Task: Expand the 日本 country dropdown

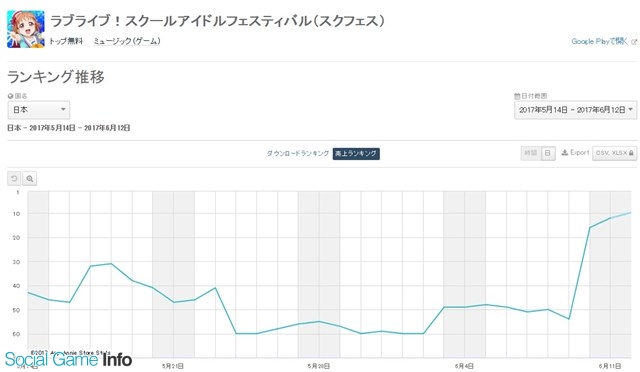Action: (x=39, y=110)
